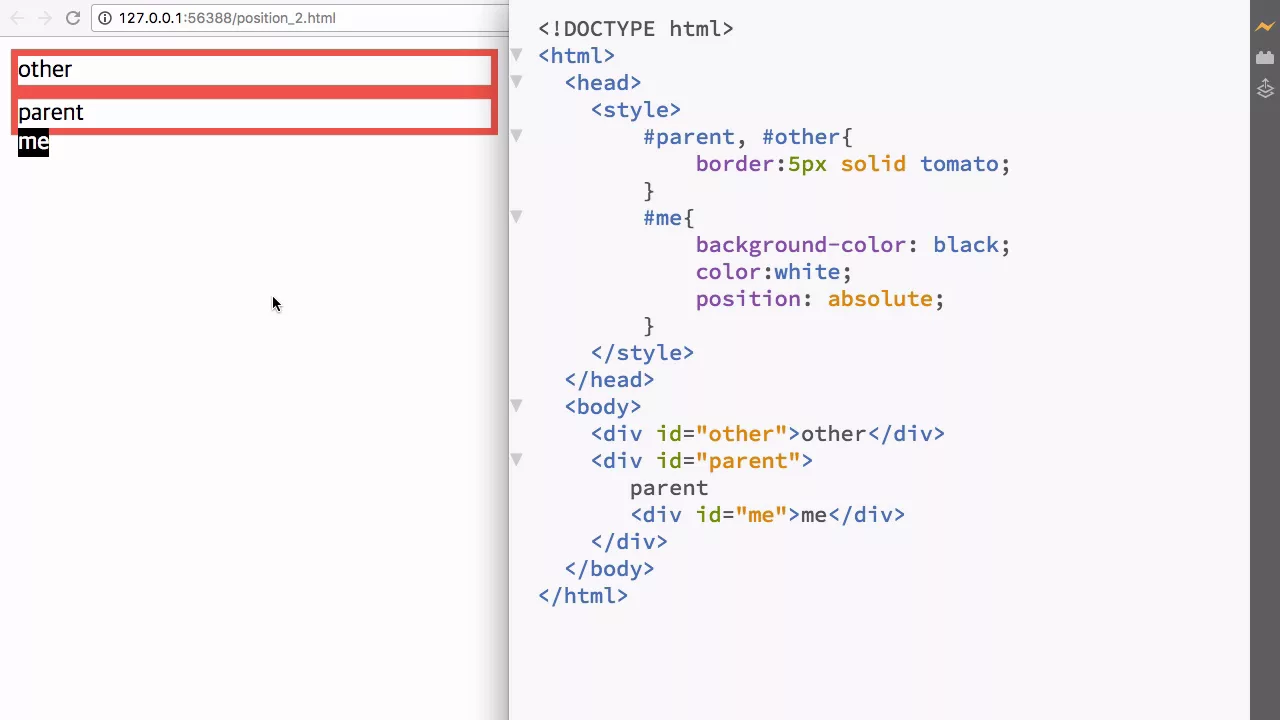
Task: Click the div id="me" code line
Action: coord(768,515)
